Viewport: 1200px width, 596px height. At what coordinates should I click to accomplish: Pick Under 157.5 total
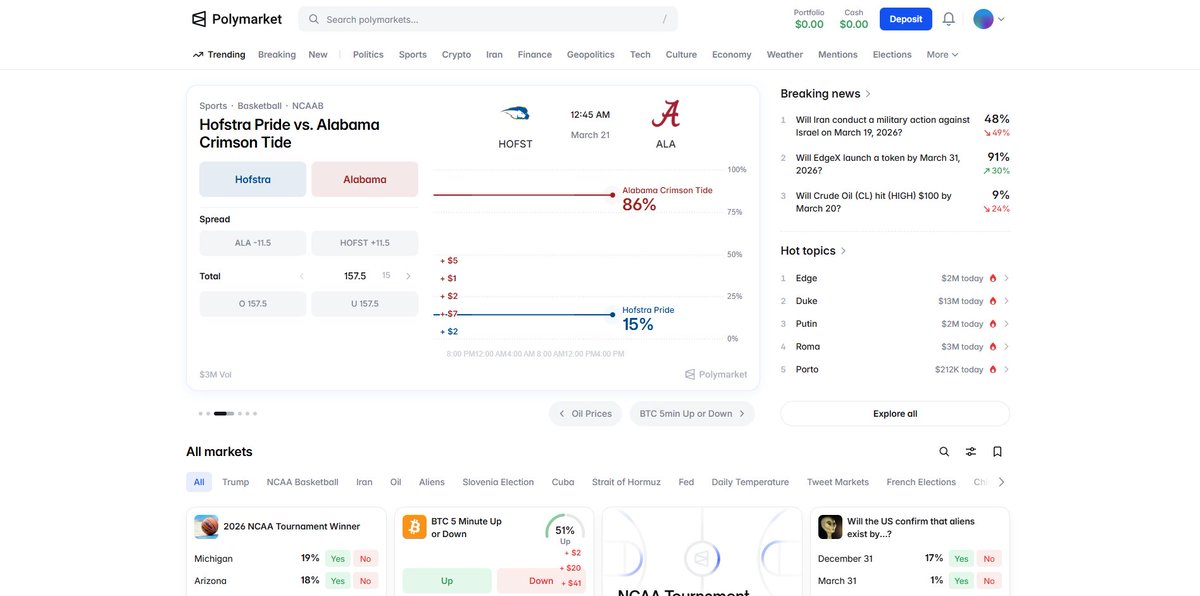[365, 304]
